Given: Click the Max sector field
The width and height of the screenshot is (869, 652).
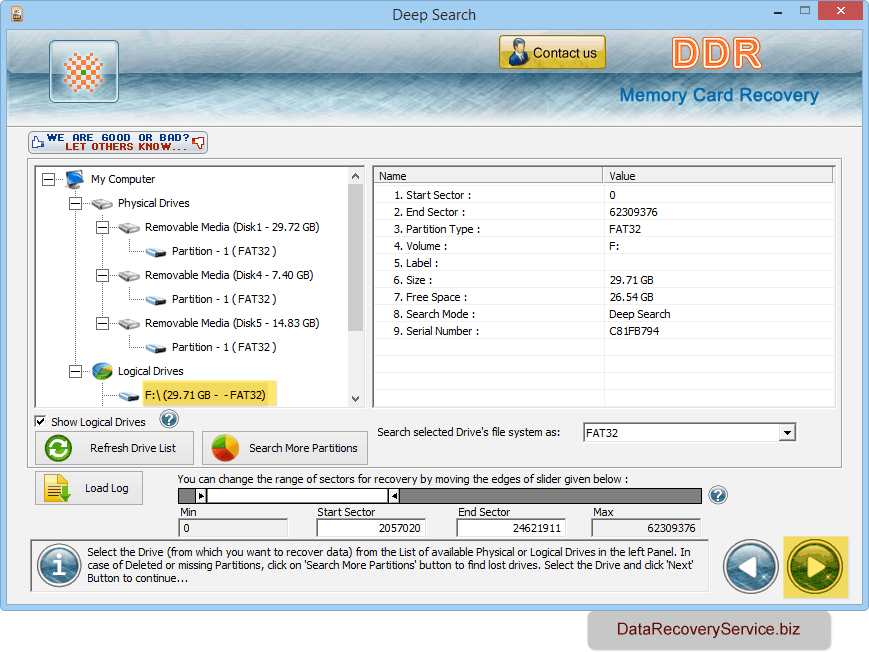Looking at the screenshot, I should click(x=646, y=528).
